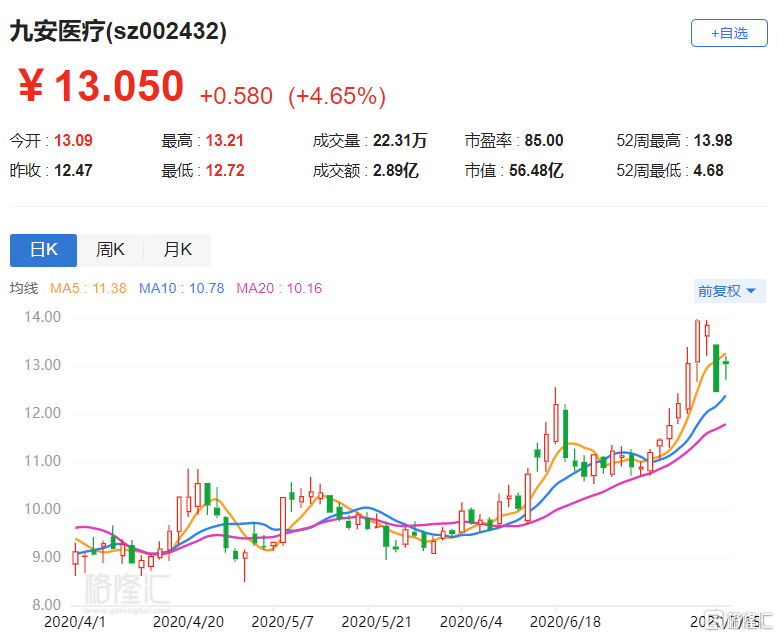The width and height of the screenshot is (779, 637).
Task: Click the 8.00 y-axis label
Action: (47, 605)
